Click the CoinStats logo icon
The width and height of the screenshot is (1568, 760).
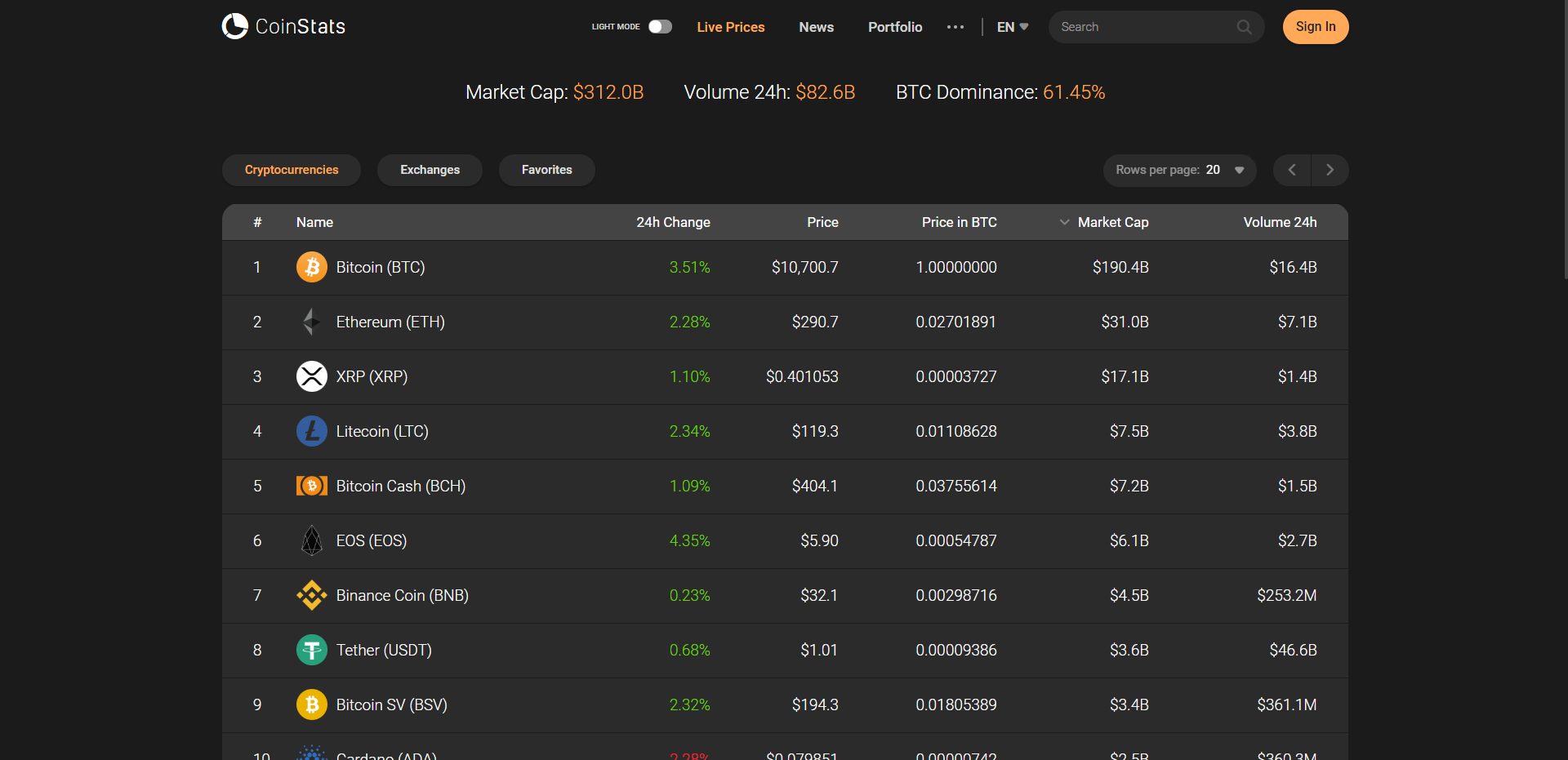235,26
